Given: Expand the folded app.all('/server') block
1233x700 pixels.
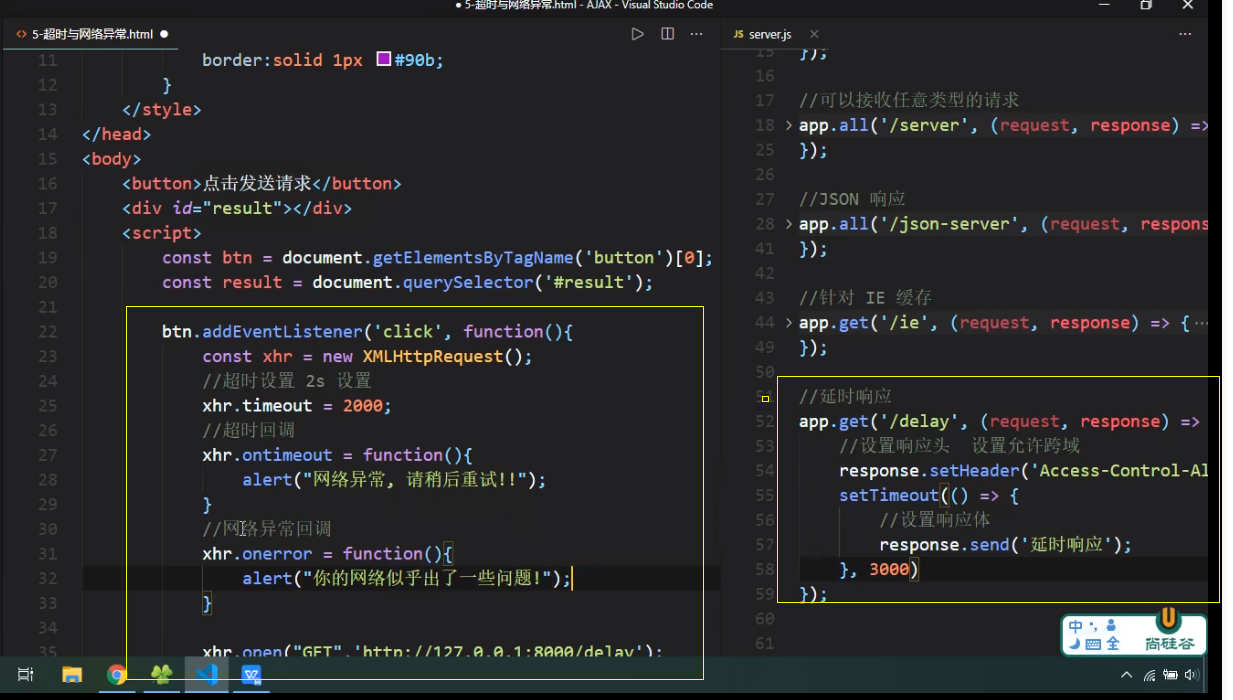Looking at the screenshot, I should pyautogui.click(x=789, y=125).
